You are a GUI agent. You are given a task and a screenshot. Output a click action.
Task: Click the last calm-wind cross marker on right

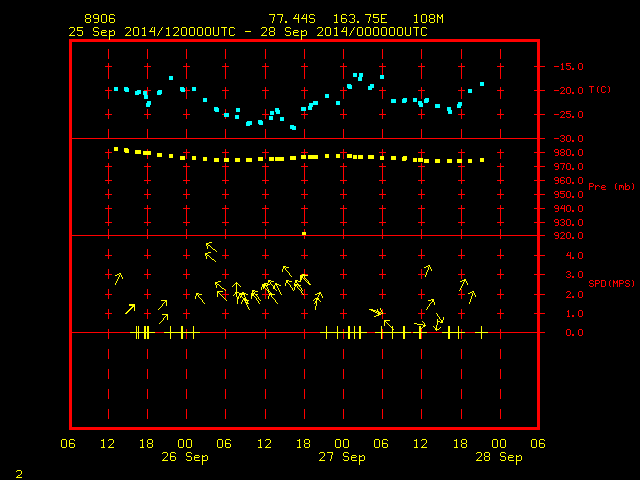point(482,333)
